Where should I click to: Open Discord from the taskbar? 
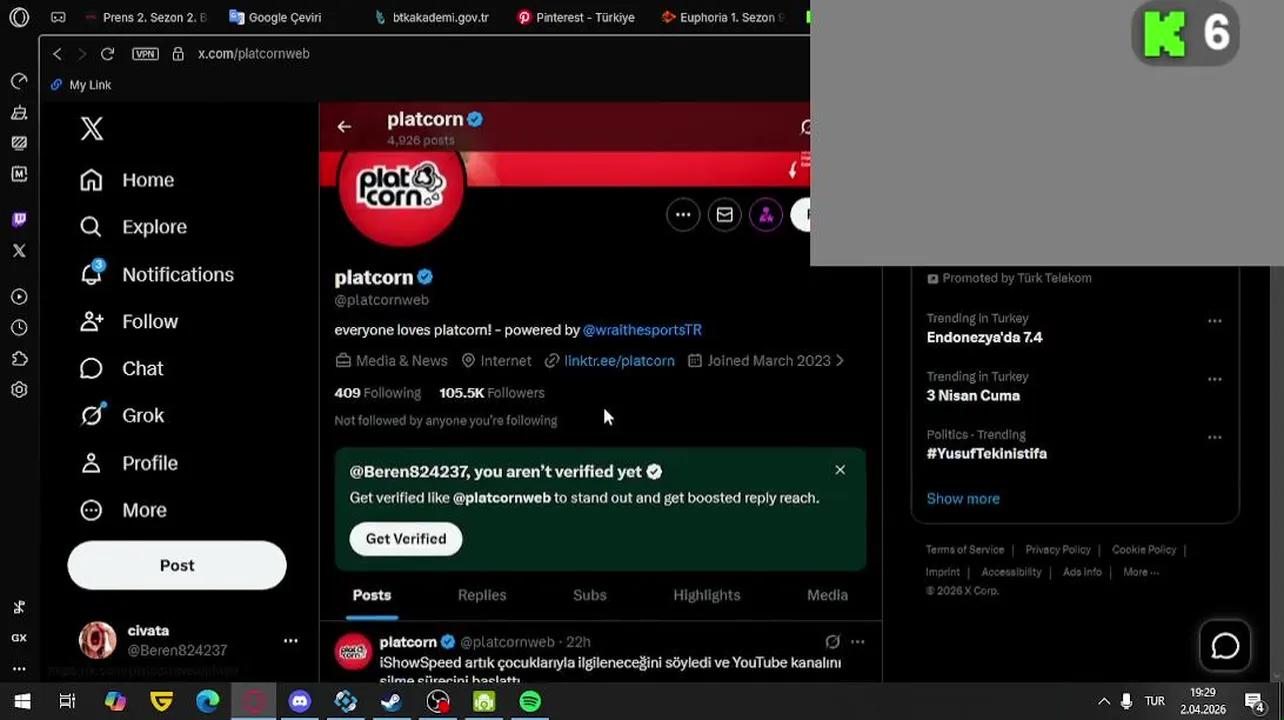299,702
